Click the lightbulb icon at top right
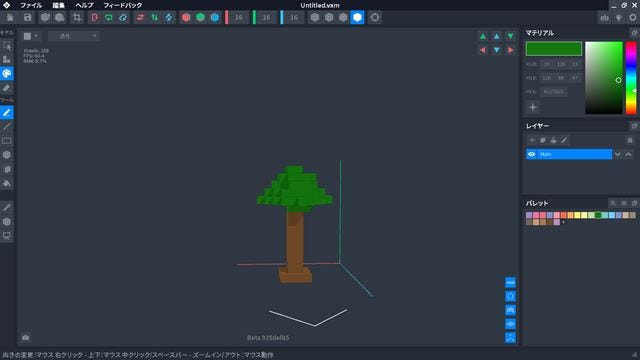Image resolution: width=640 pixels, height=360 pixels. (619, 18)
